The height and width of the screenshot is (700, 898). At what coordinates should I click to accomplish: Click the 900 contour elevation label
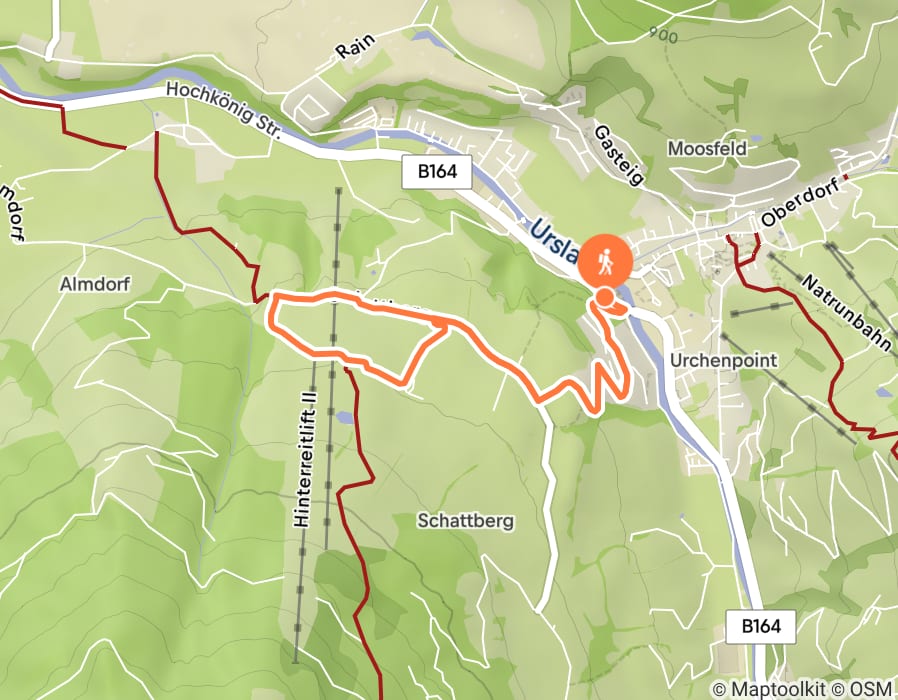pyautogui.click(x=664, y=36)
